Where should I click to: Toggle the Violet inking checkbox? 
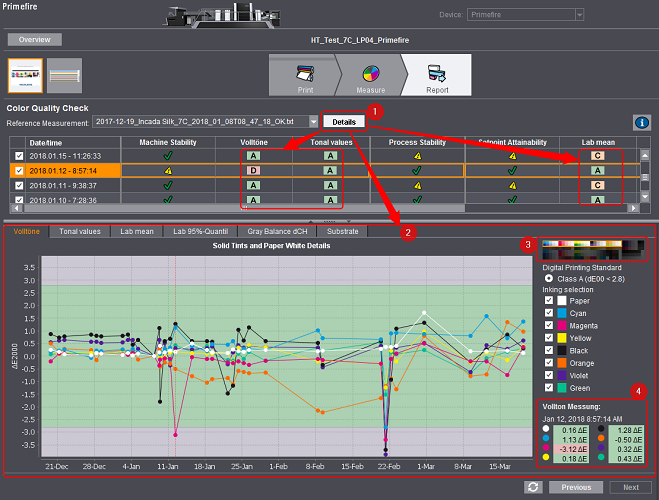548,375
